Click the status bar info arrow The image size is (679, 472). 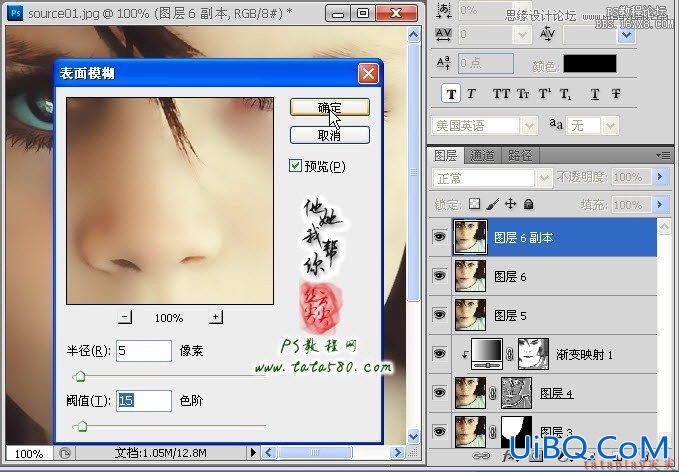(x=253, y=453)
